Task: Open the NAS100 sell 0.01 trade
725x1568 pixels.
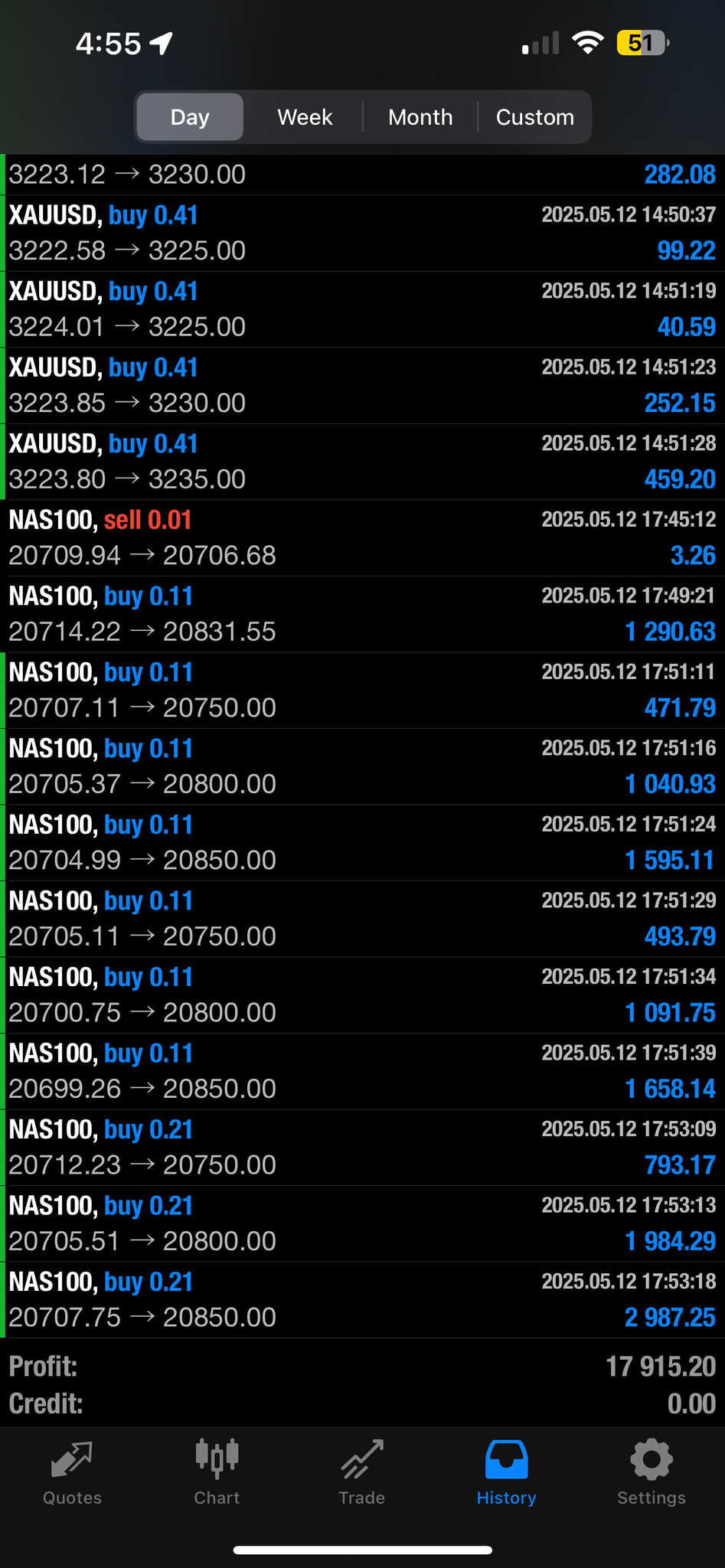Action: pyautogui.click(x=362, y=538)
